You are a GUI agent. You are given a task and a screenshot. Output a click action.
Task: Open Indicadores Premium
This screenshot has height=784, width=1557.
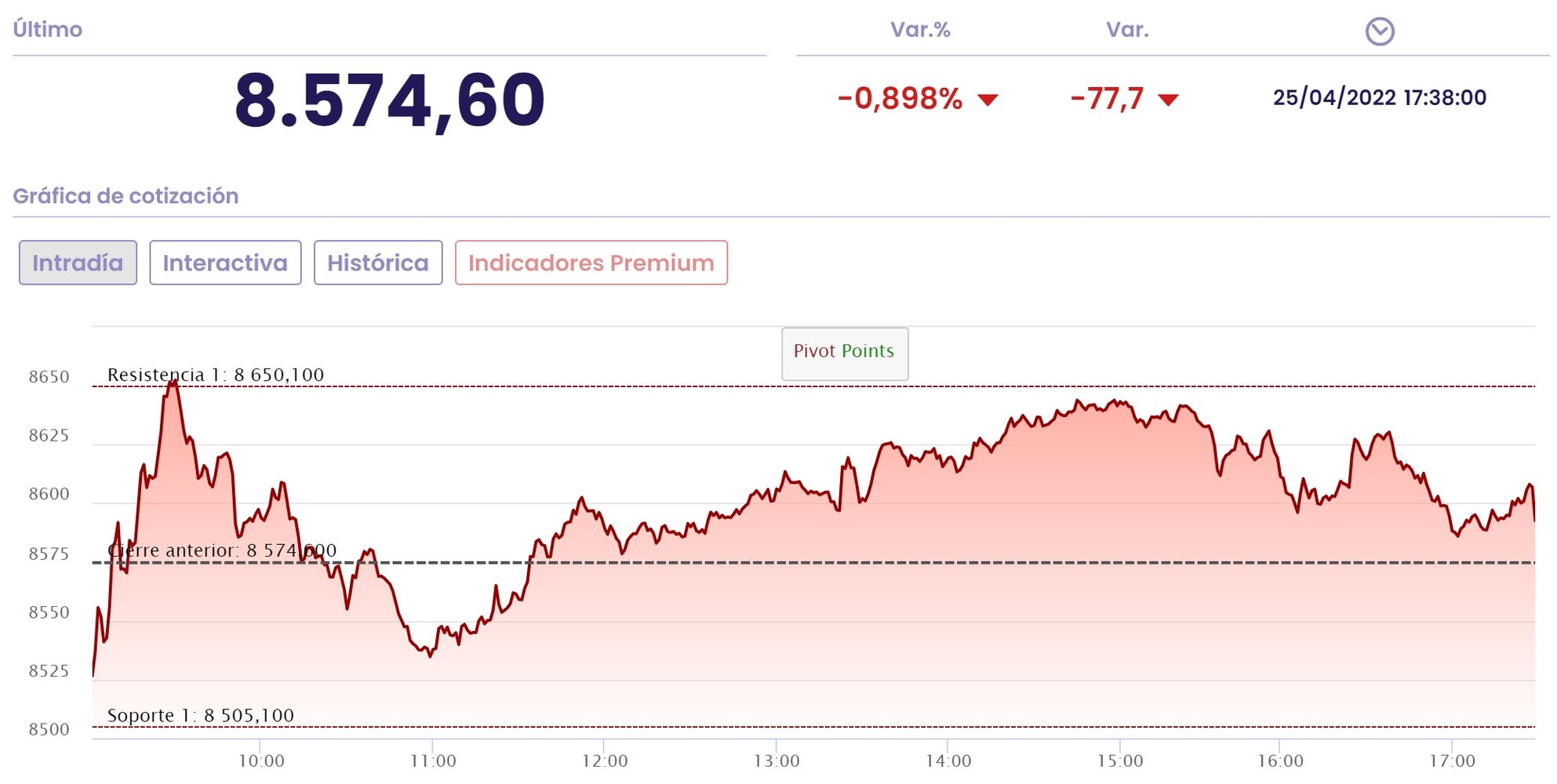pyautogui.click(x=591, y=263)
